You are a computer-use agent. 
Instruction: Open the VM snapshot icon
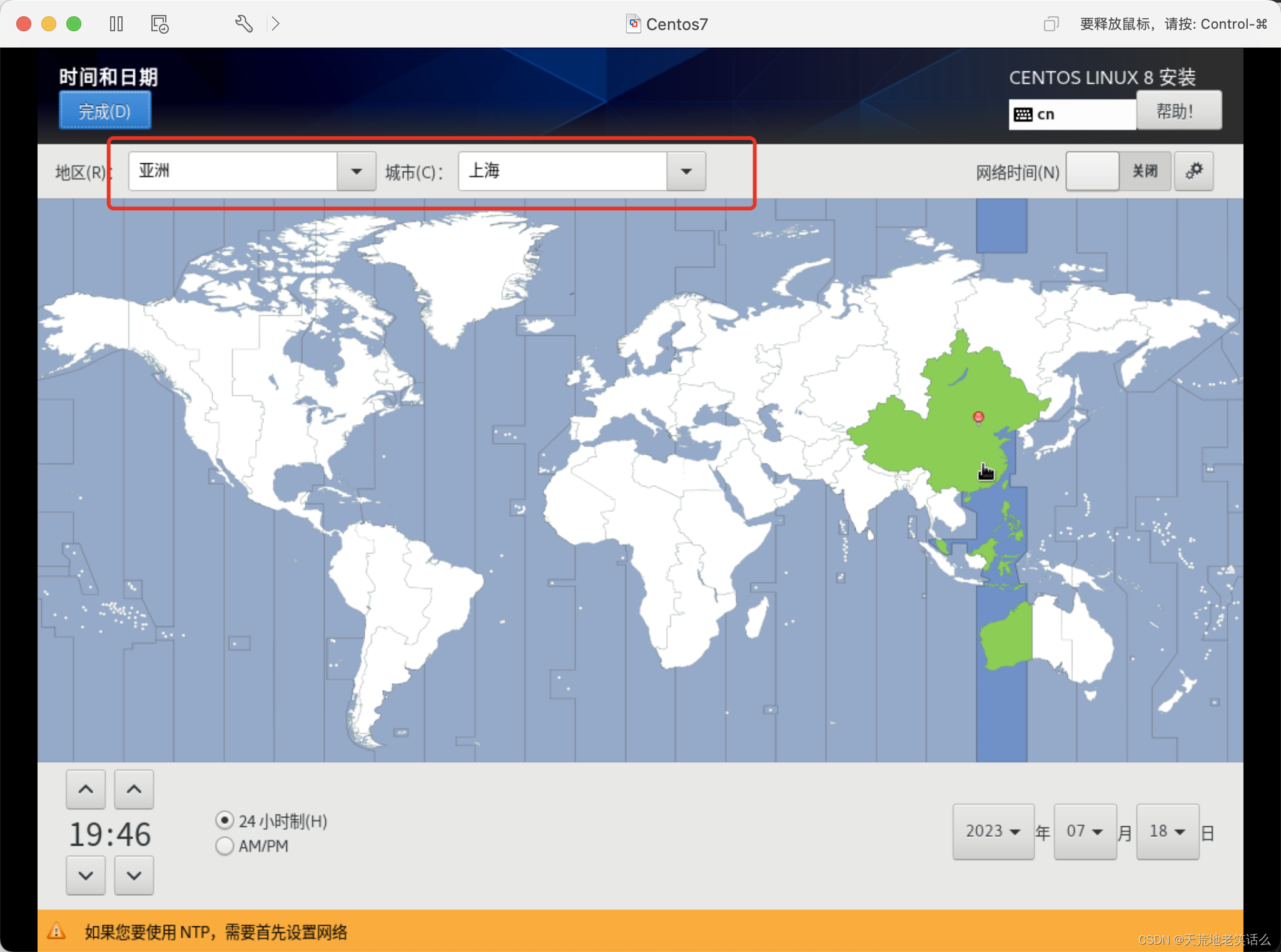point(159,24)
